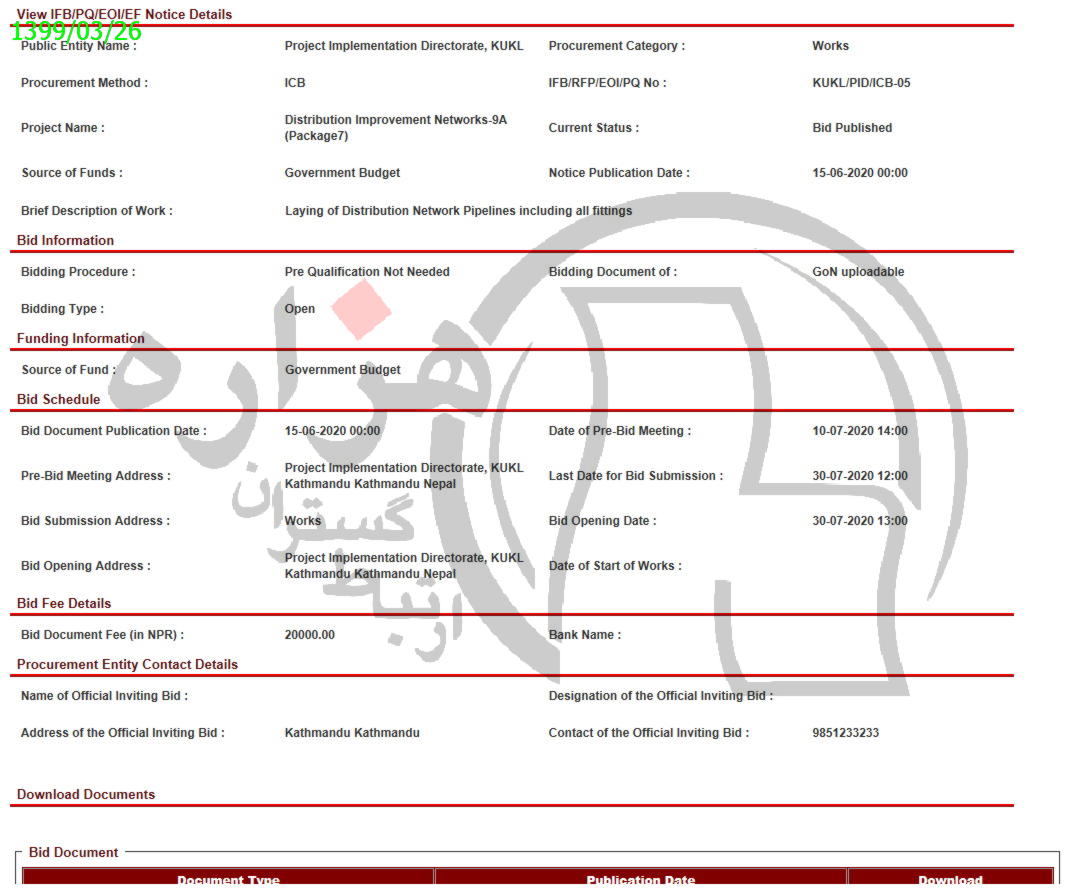Click the Bid Information section heading
Screen dimensions: 1075x888
pyautogui.click(x=65, y=240)
